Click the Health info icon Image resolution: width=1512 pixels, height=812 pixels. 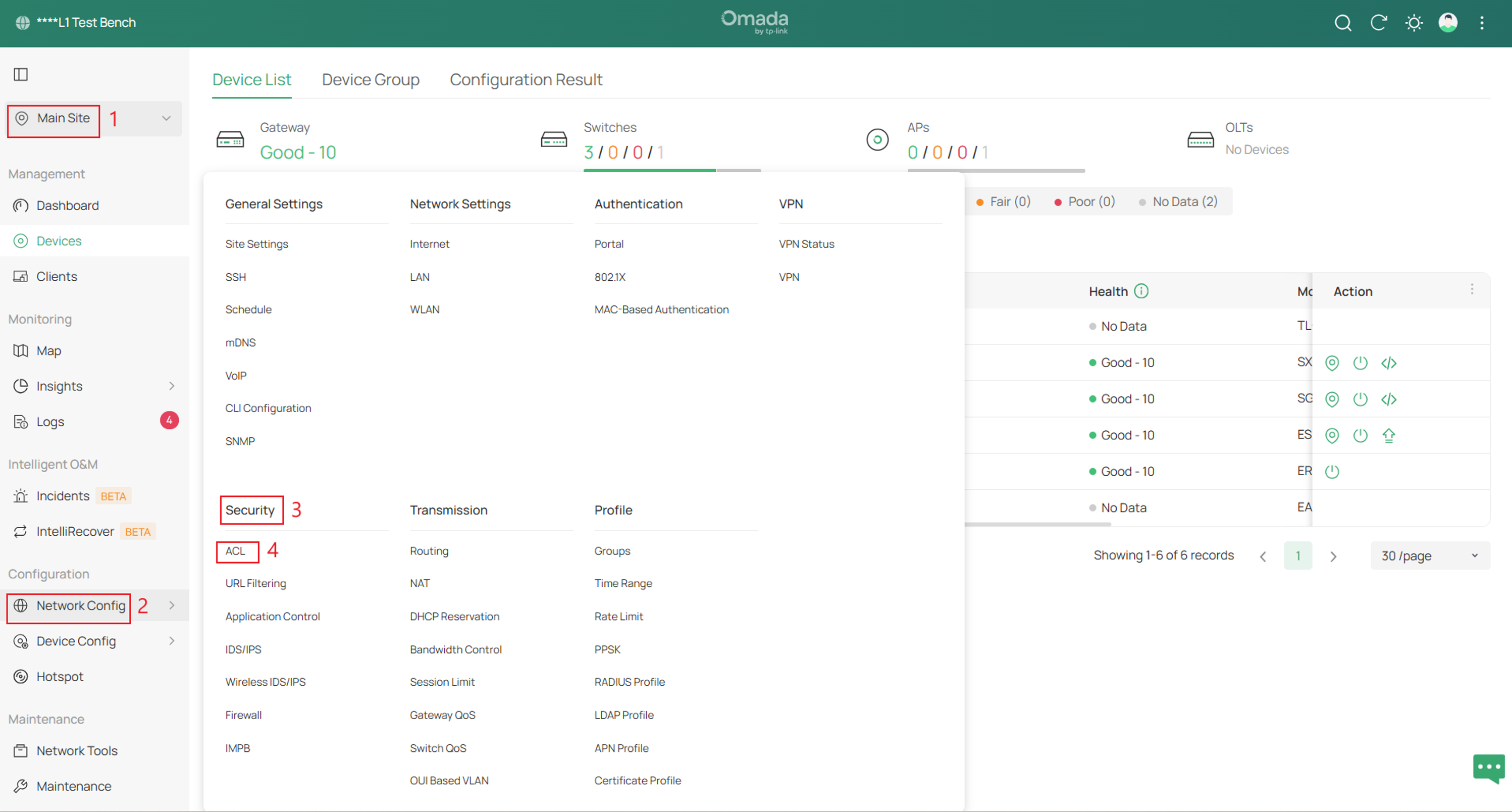click(x=1141, y=291)
